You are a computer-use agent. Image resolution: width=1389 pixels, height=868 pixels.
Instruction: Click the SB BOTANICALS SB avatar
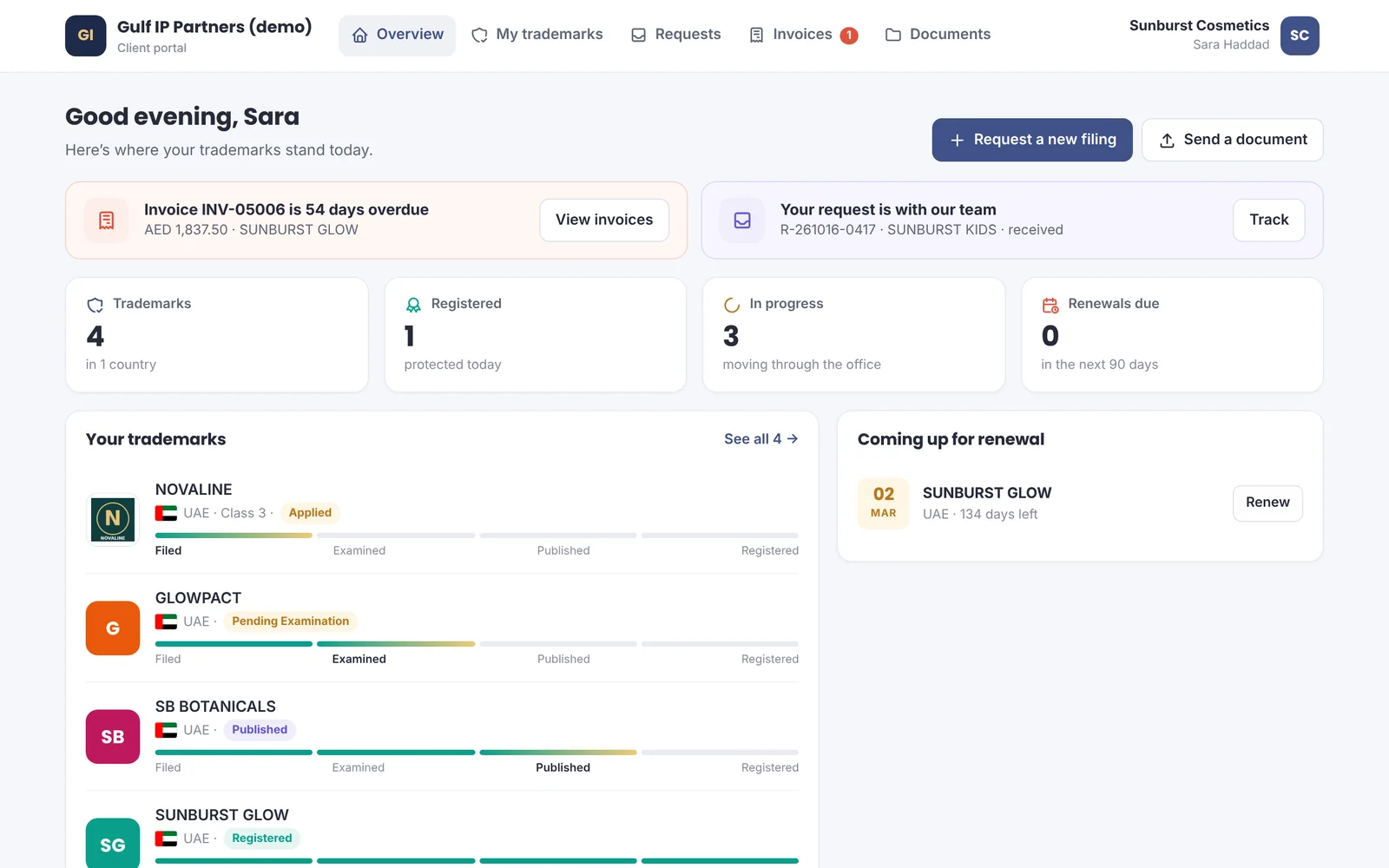click(113, 736)
